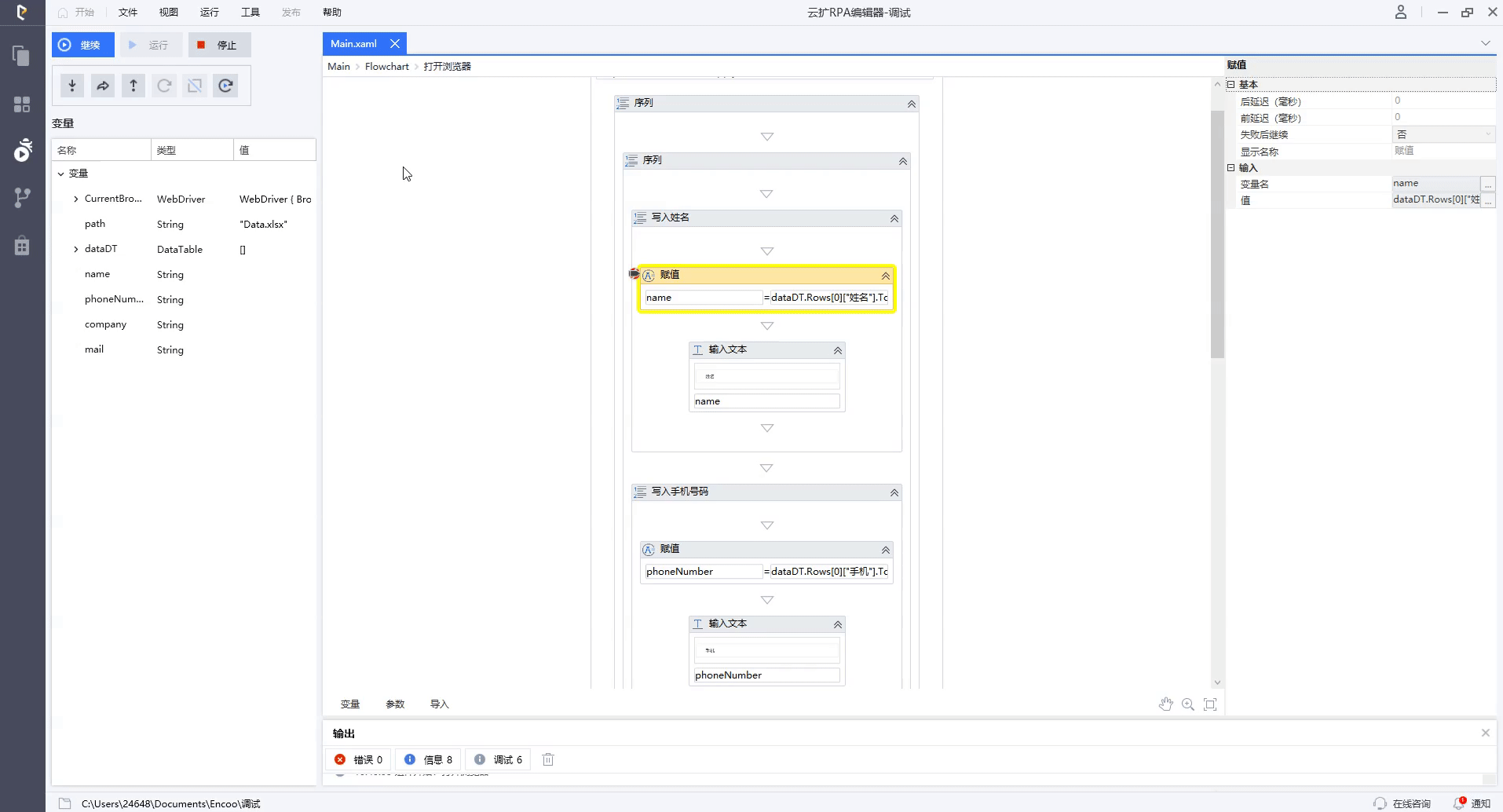Click the 继续 continue button
This screenshot has width=1503, height=812.
click(x=82, y=45)
